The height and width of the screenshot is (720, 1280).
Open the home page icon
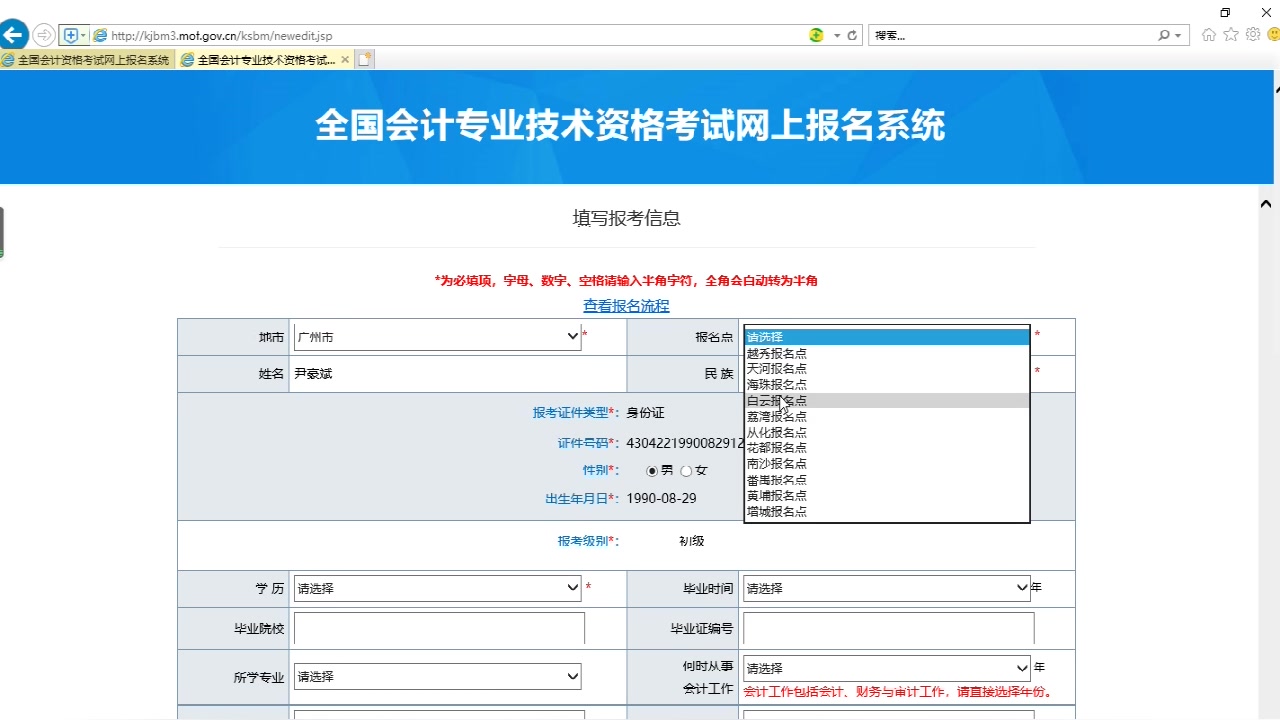click(1209, 35)
